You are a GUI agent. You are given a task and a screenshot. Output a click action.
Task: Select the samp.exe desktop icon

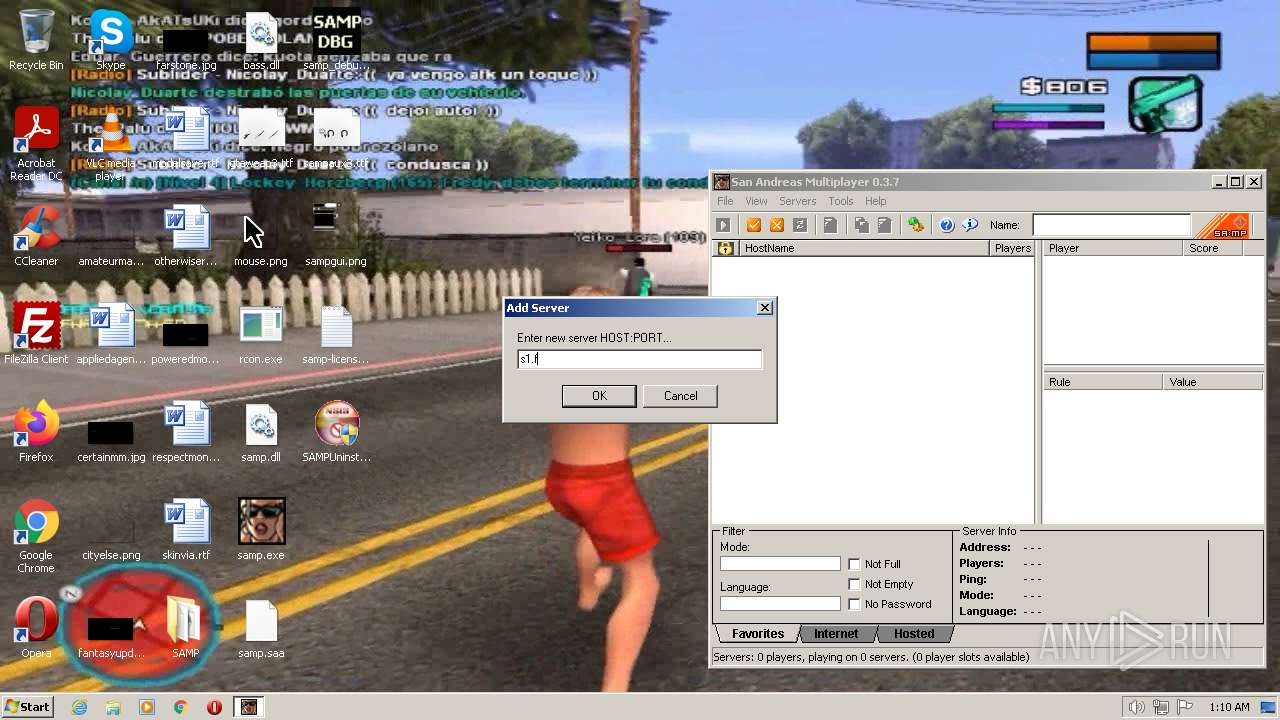pos(261,531)
